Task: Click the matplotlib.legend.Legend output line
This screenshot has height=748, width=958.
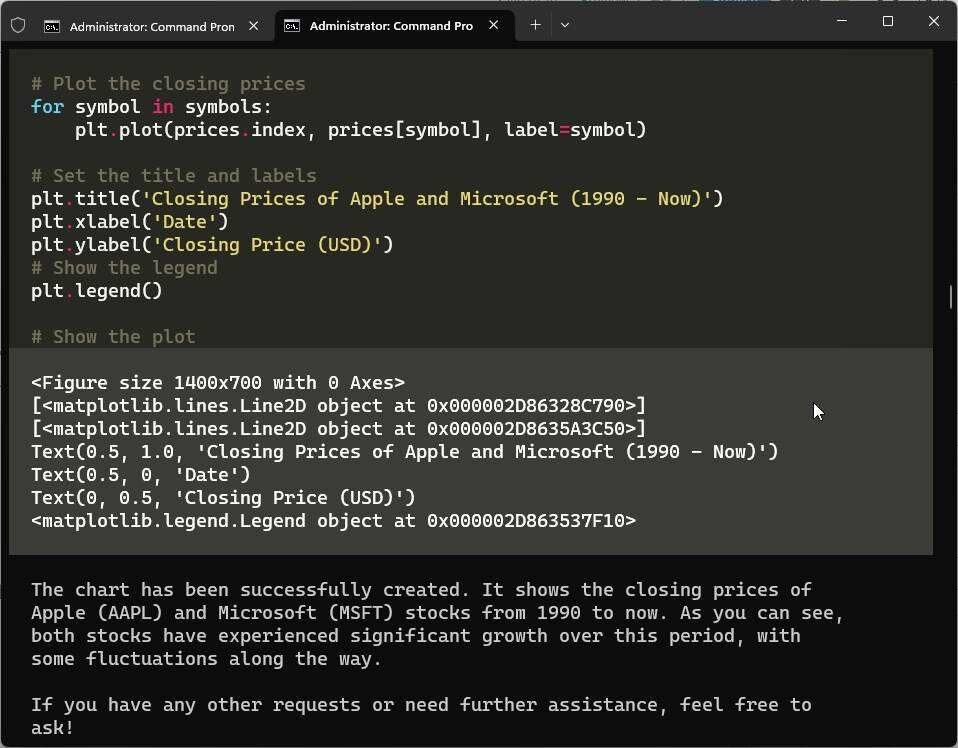Action: click(333, 521)
